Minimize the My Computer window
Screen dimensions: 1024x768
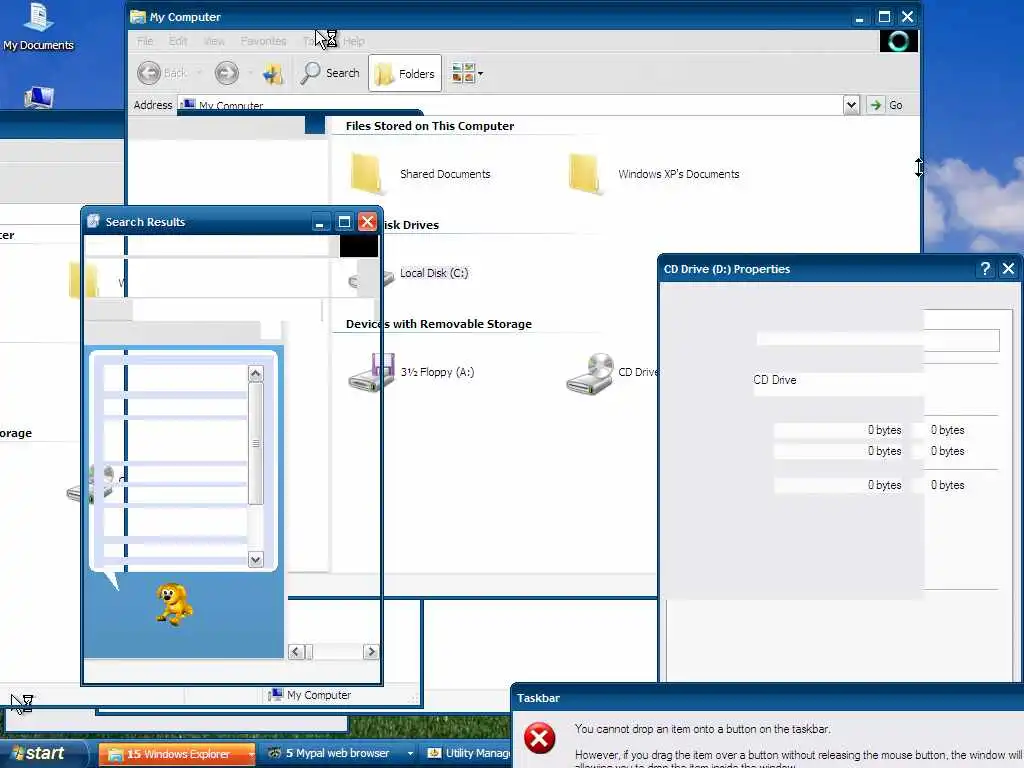tap(859, 17)
